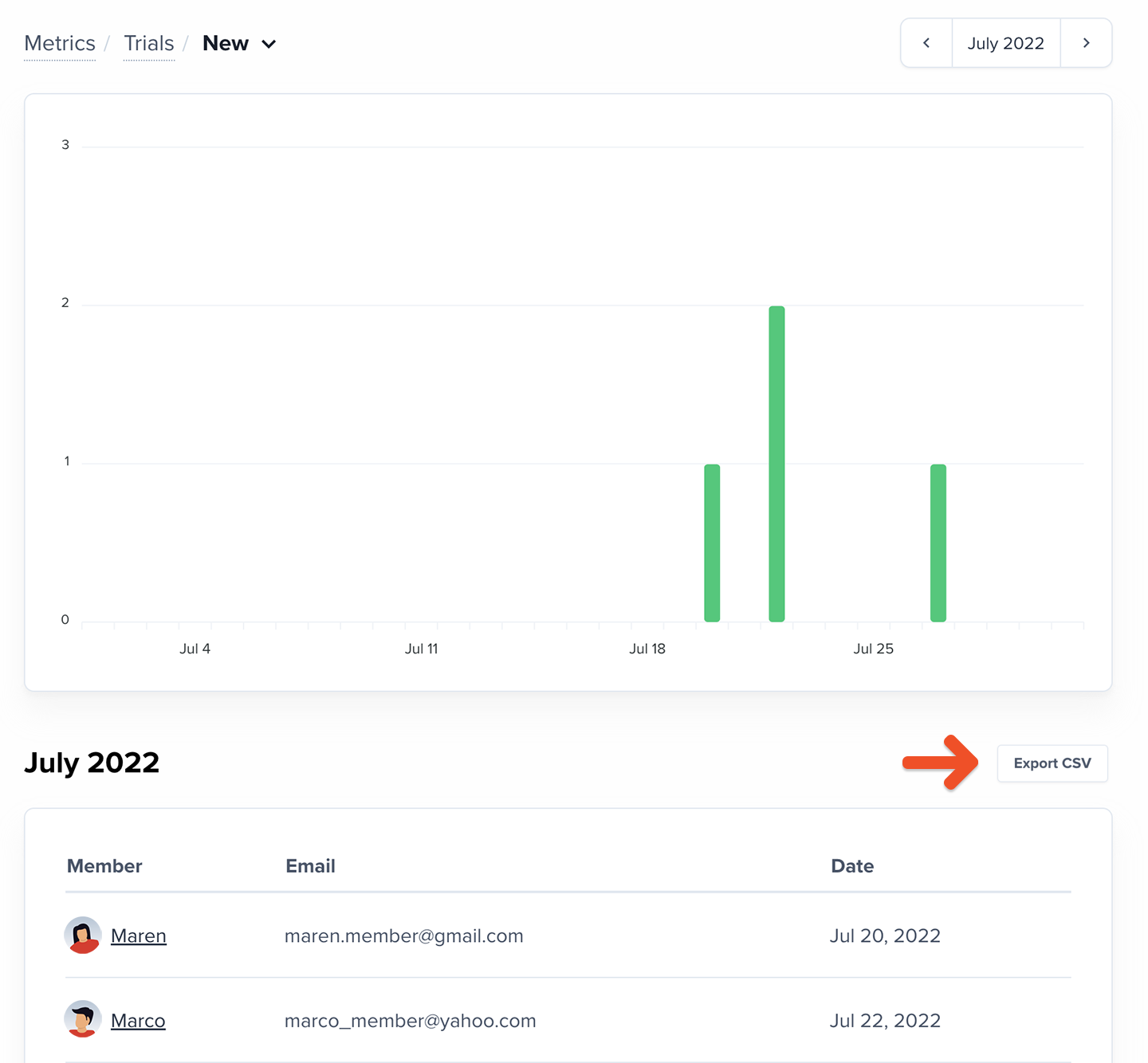Select the green bar after Jul 25
The height and width of the screenshot is (1063, 1148).
coord(938,543)
